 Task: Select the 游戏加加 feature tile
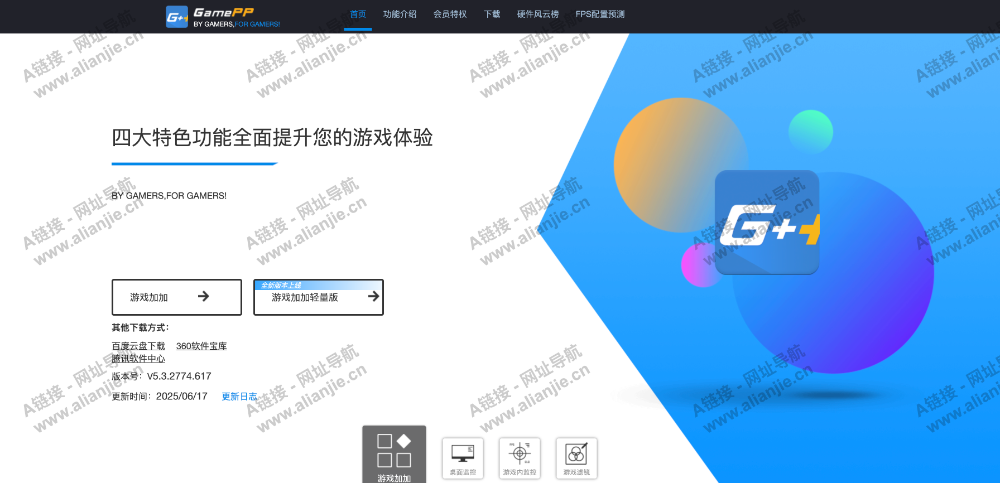394,454
